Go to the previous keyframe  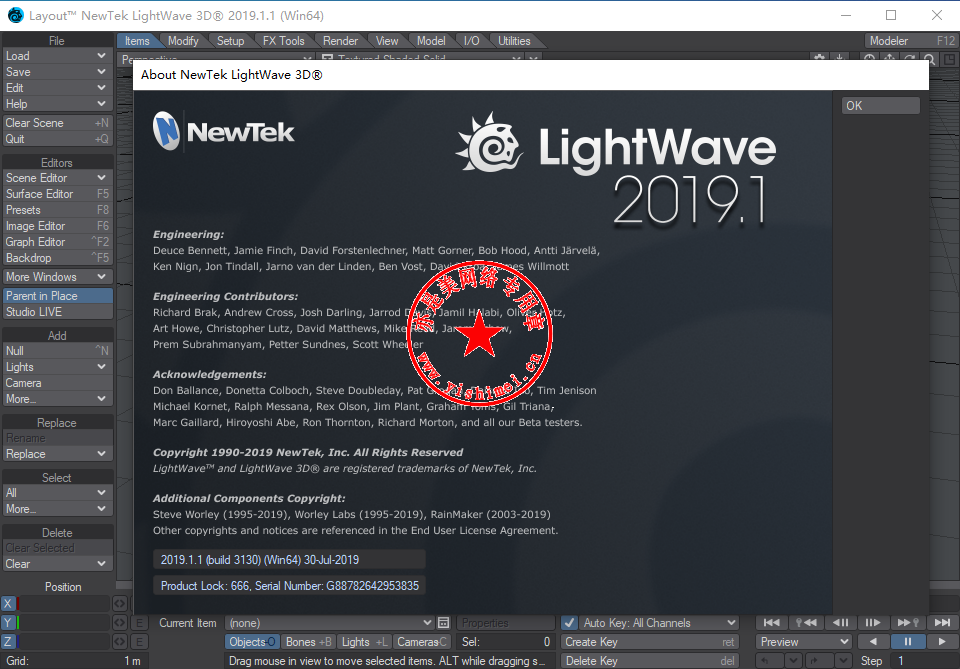[806, 622]
